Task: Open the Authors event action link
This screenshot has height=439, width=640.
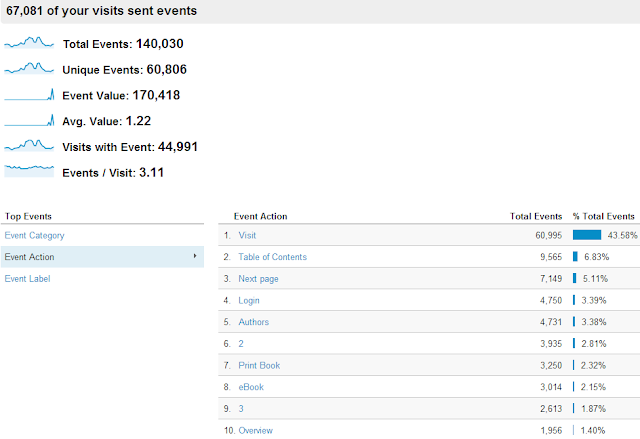Action: [253, 322]
